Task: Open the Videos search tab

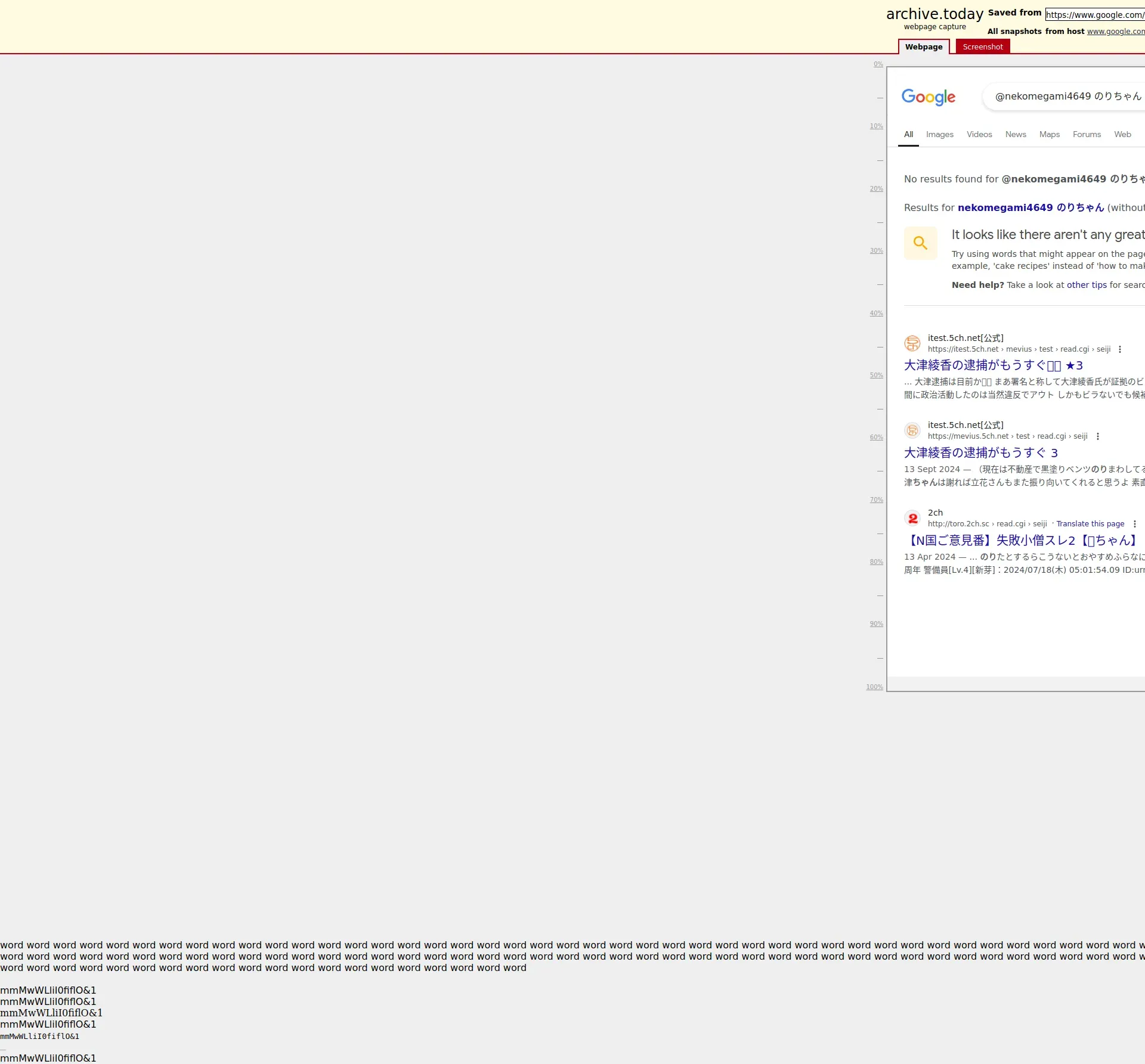Action: 979,134
